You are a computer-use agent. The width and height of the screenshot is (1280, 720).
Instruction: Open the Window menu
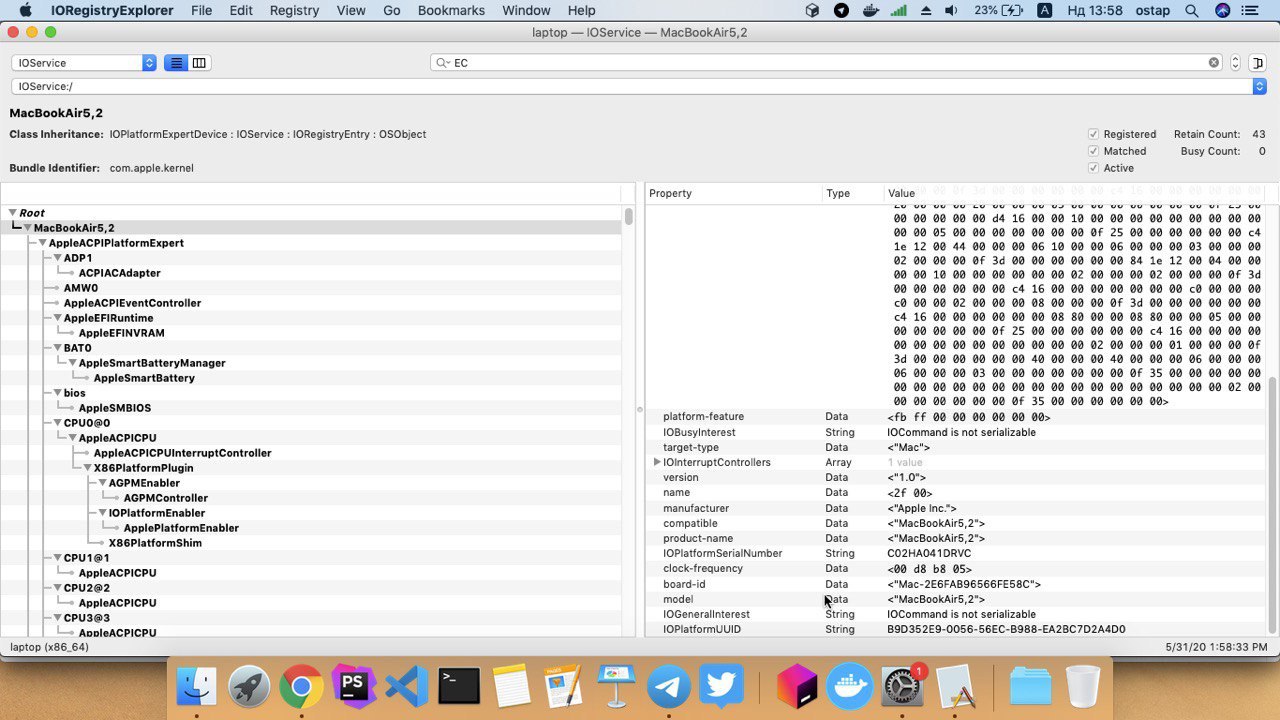(526, 10)
